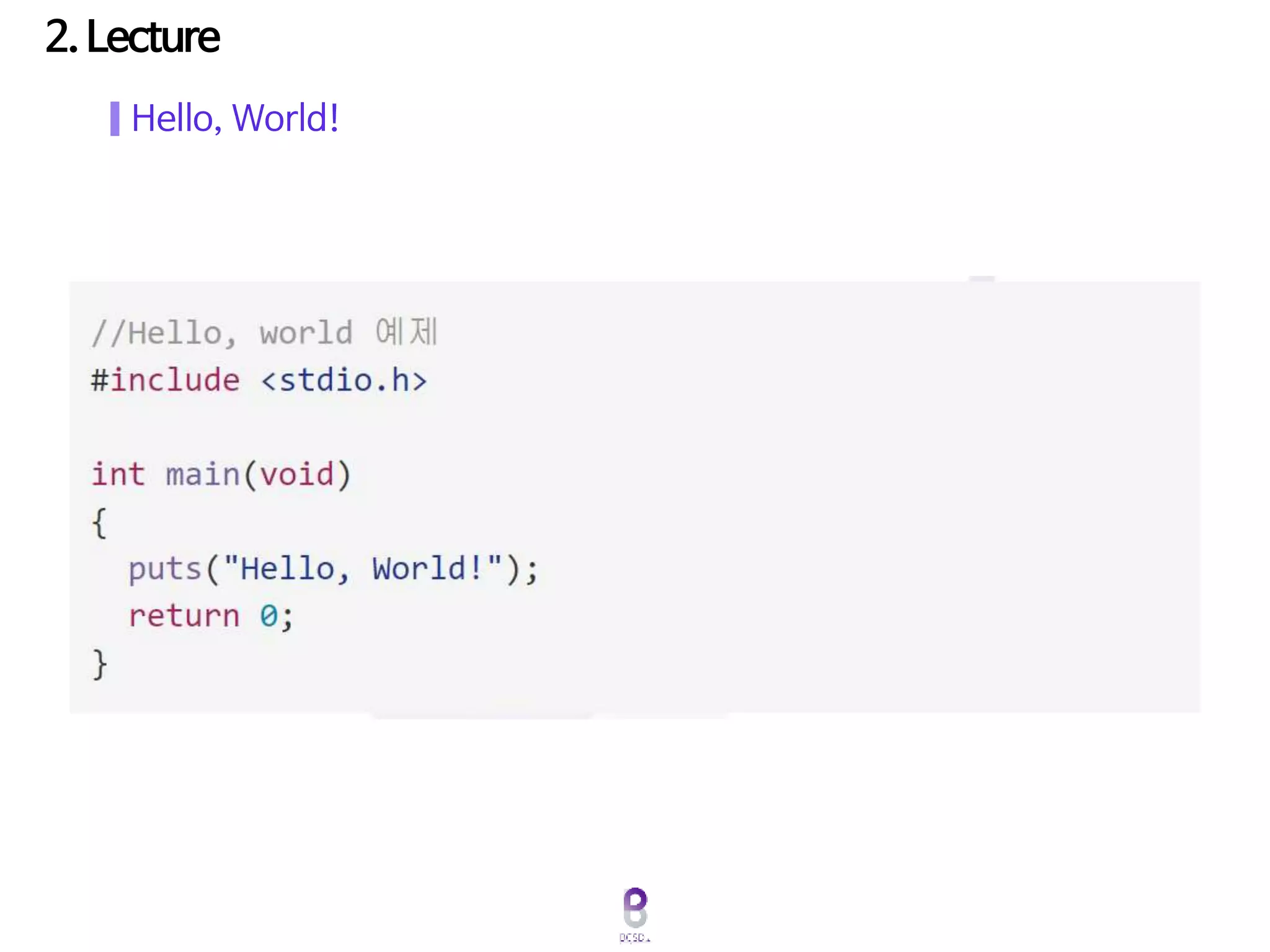
Task: Click the #include keyword in code
Action: coord(166,380)
